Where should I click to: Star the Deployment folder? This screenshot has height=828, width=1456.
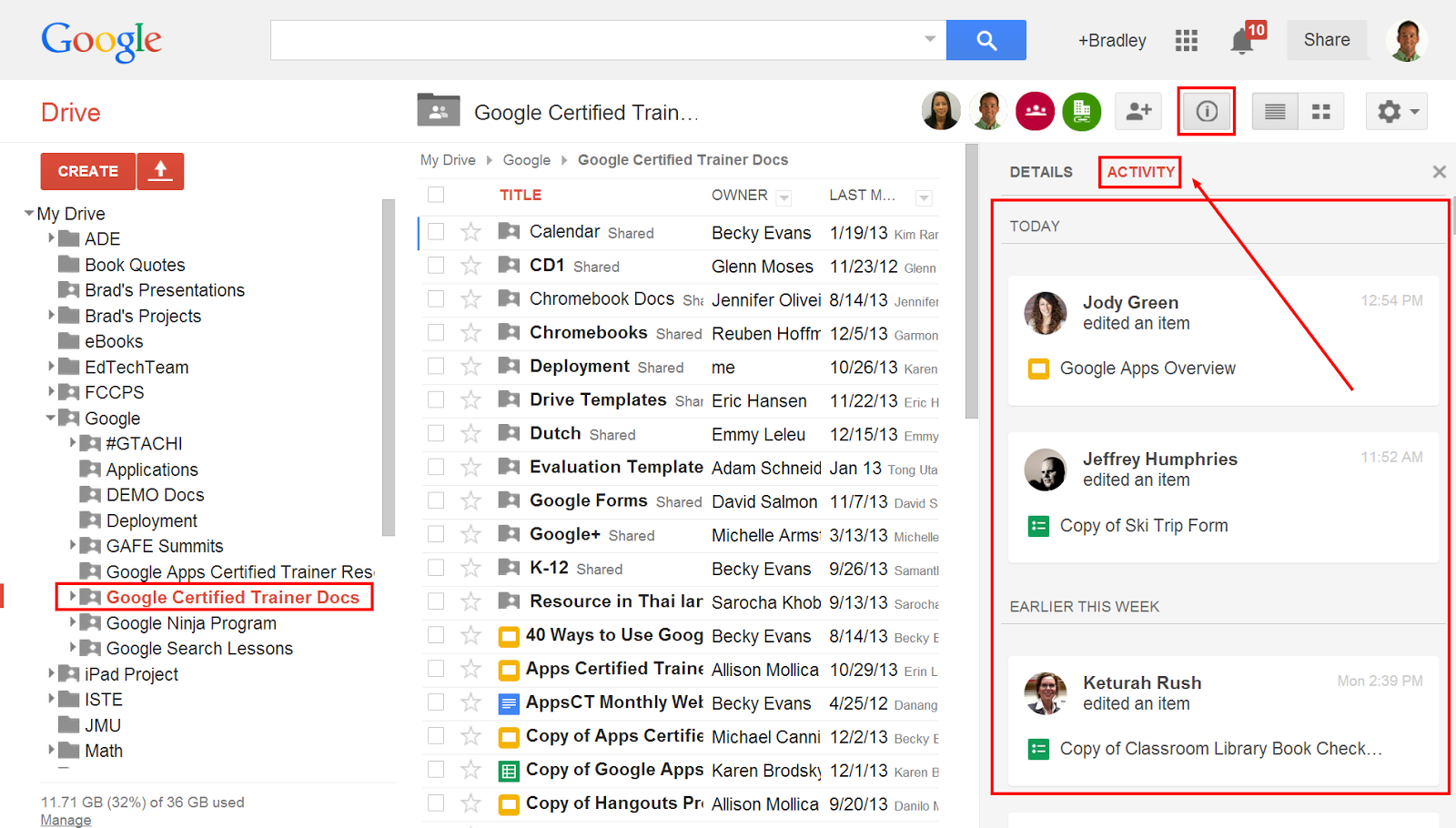click(x=470, y=367)
